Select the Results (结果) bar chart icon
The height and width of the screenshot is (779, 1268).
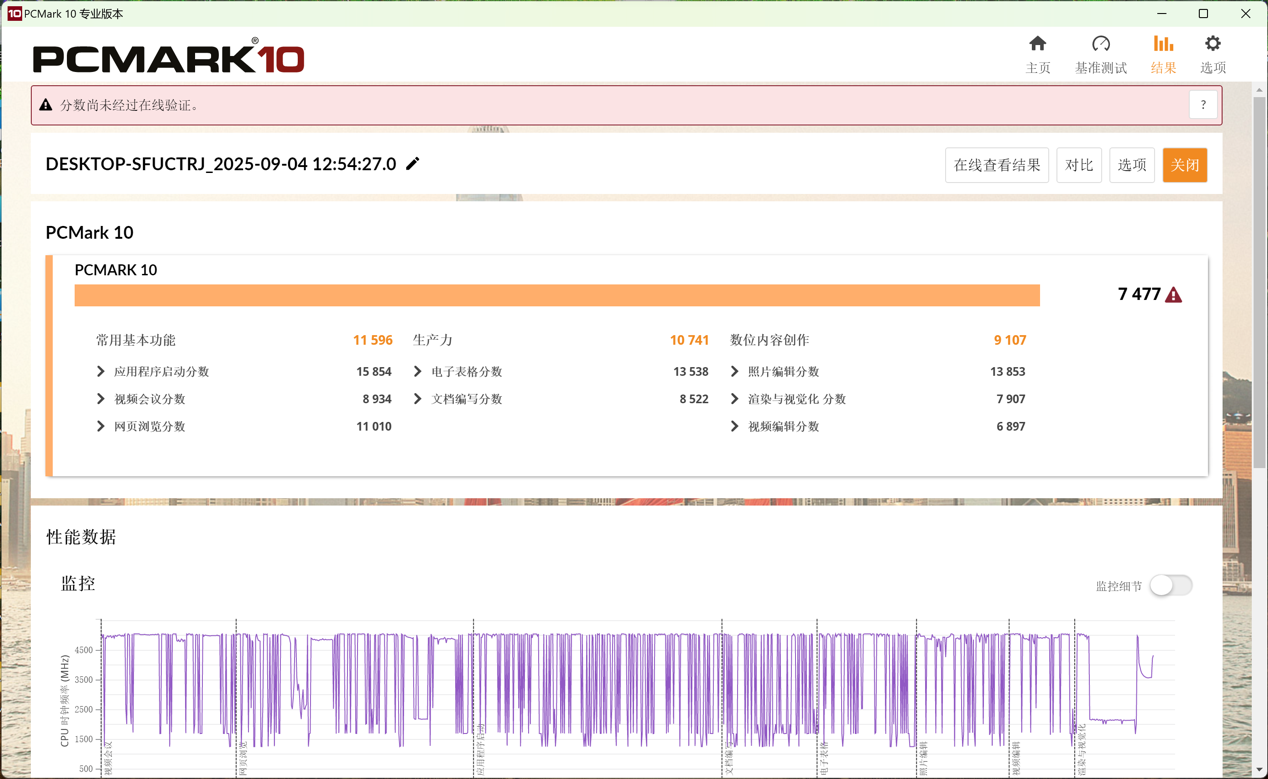click(1163, 44)
